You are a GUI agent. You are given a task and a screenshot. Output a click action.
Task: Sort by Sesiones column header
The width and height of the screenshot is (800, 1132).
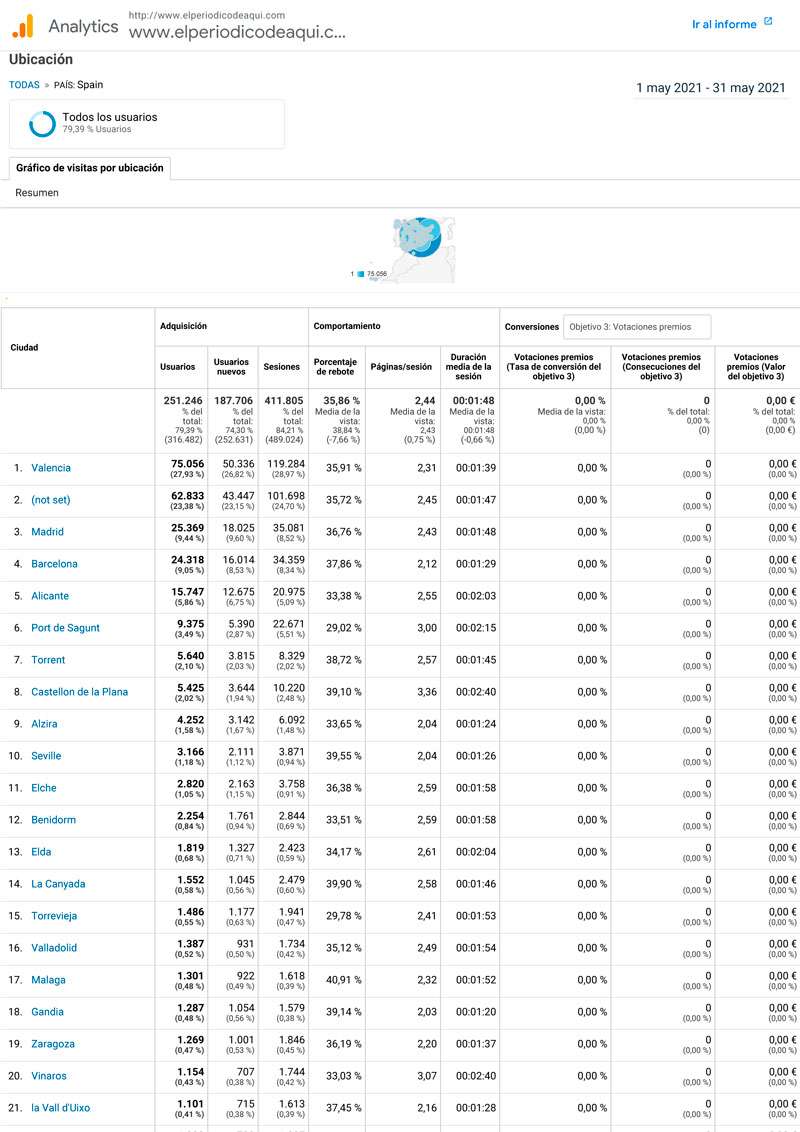point(282,367)
